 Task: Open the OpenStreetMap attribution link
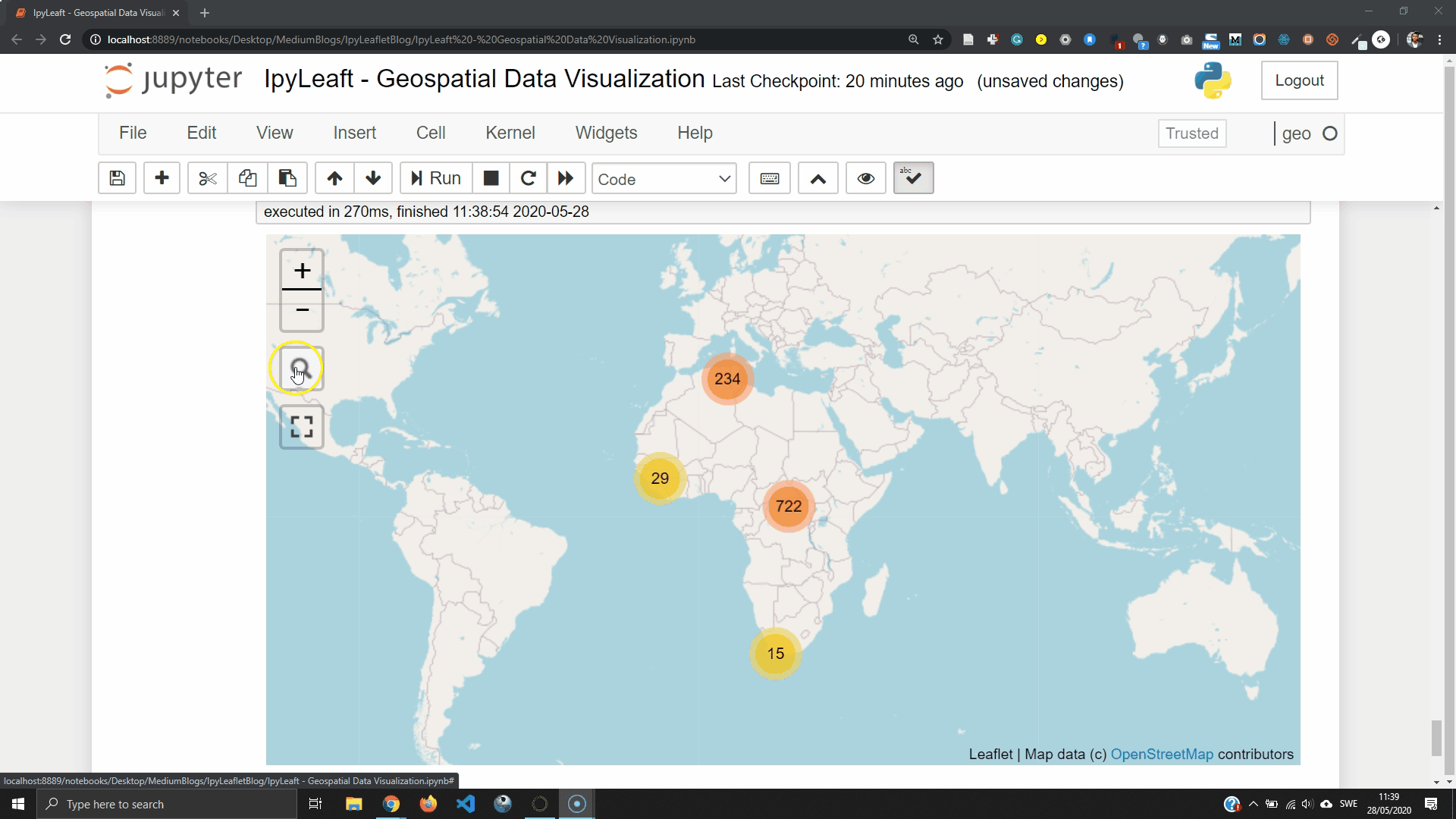click(1162, 755)
